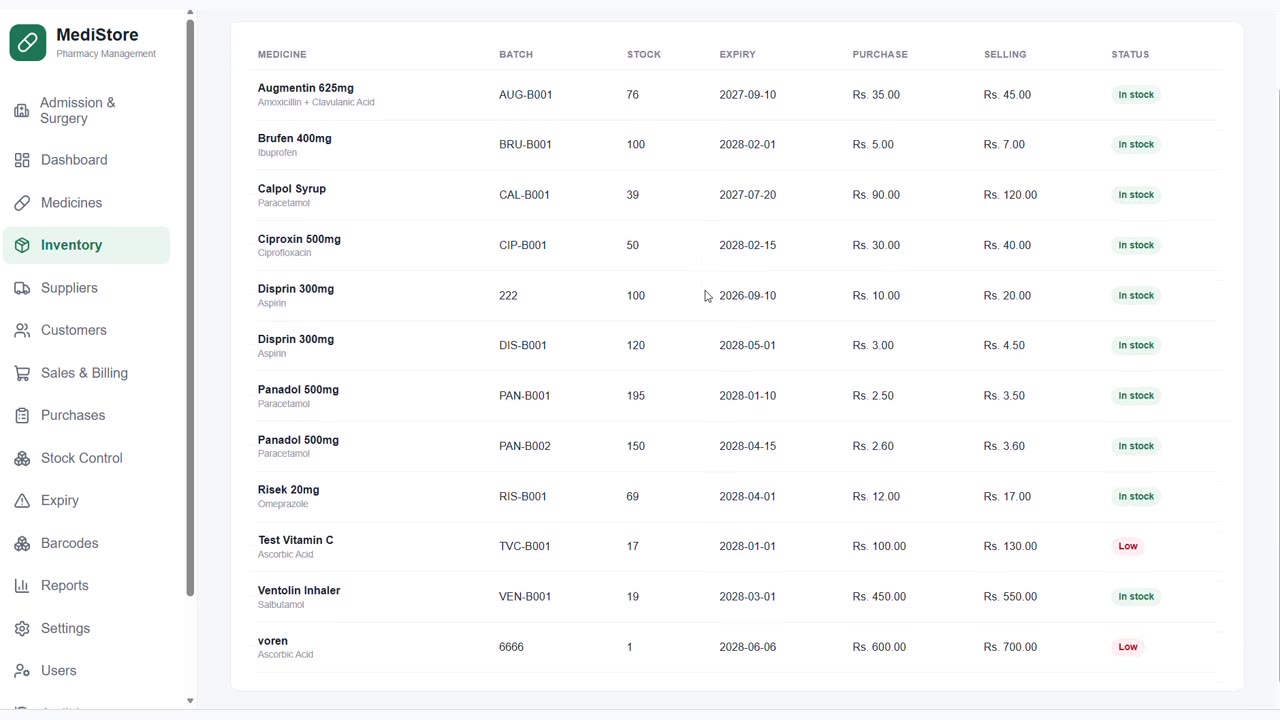The width and height of the screenshot is (1280, 720).
Task: Click the sidebar scroll down arrow
Action: click(190, 701)
